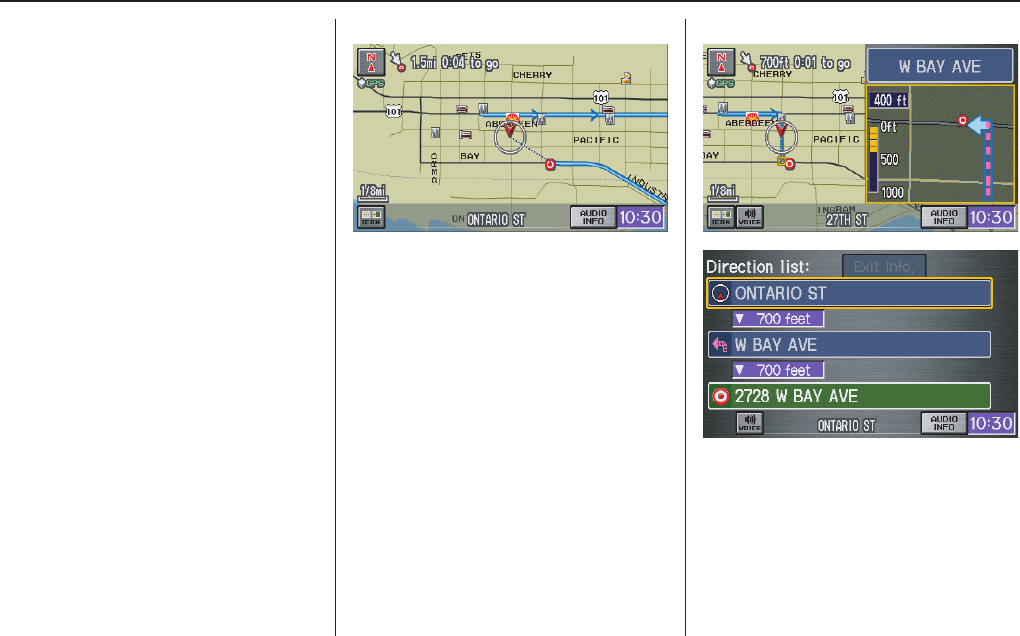Tap the CHERRY label on the 1.5mi map
The width and height of the screenshot is (1020, 636).
532,75
